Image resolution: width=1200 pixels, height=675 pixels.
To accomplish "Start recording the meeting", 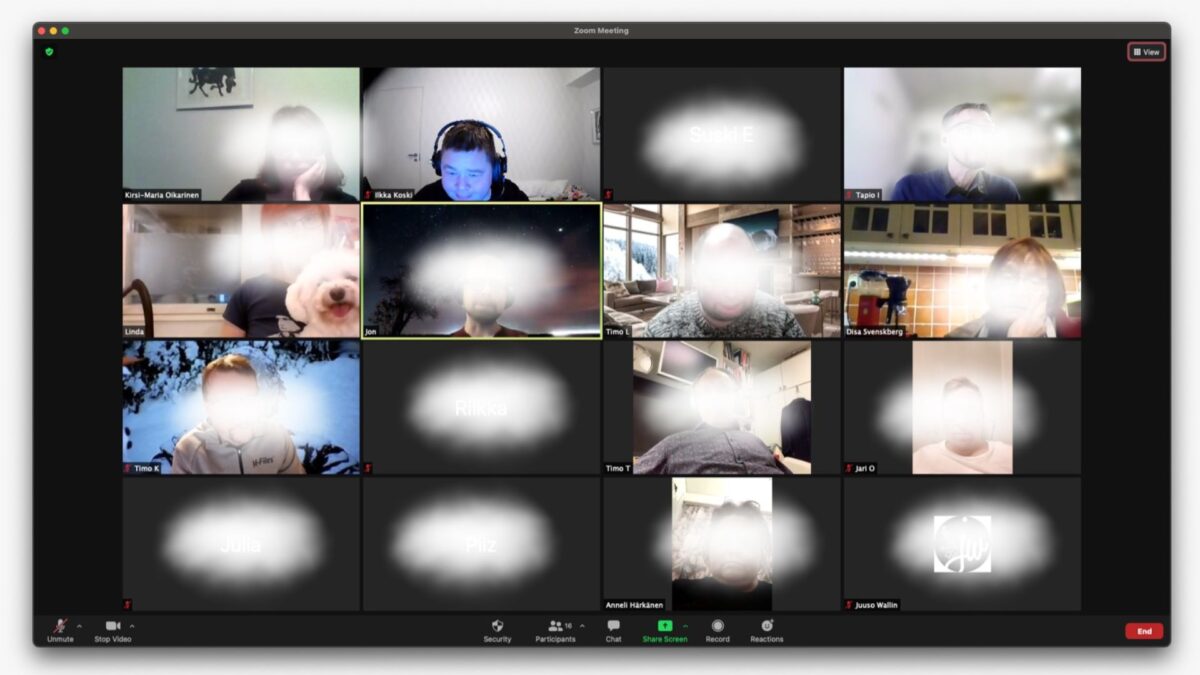I will (717, 627).
